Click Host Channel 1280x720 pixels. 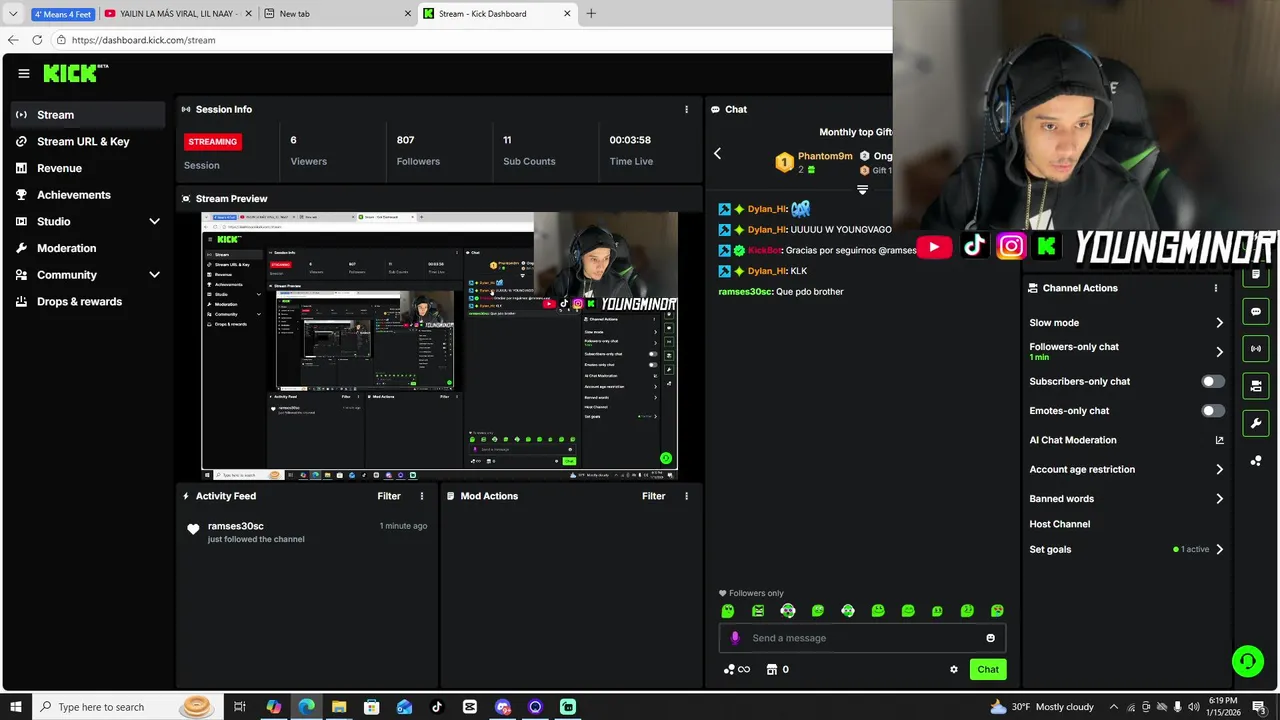tap(1059, 524)
